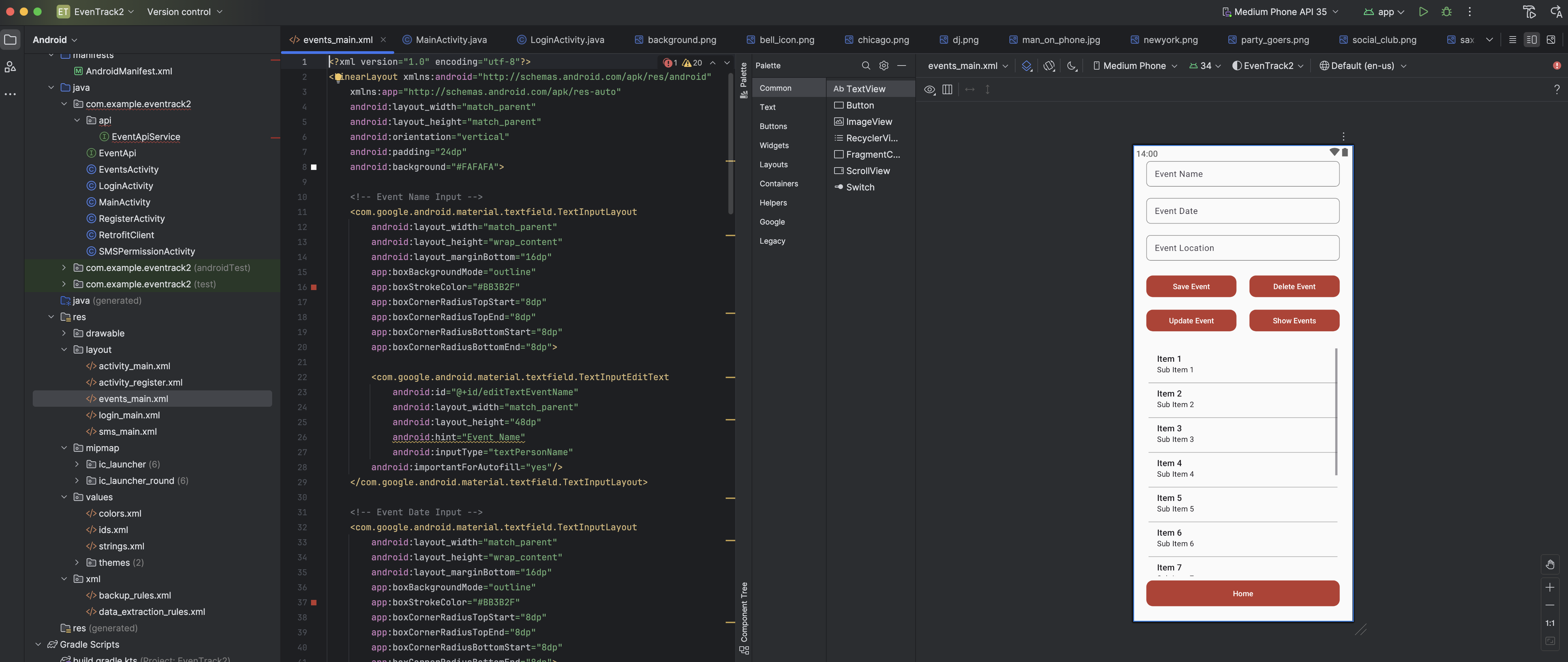Click the Home button in preview
The height and width of the screenshot is (662, 1568).
tap(1242, 593)
